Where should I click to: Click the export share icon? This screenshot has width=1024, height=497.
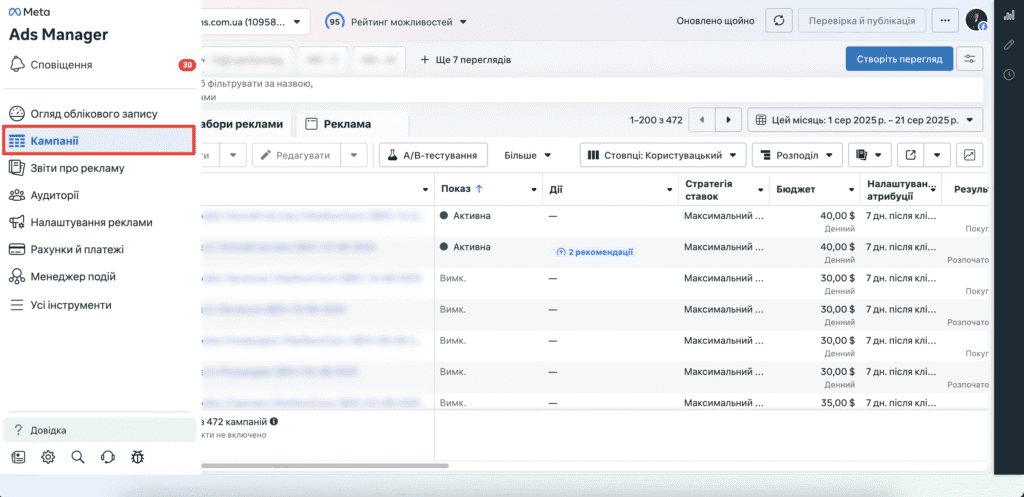[910, 155]
